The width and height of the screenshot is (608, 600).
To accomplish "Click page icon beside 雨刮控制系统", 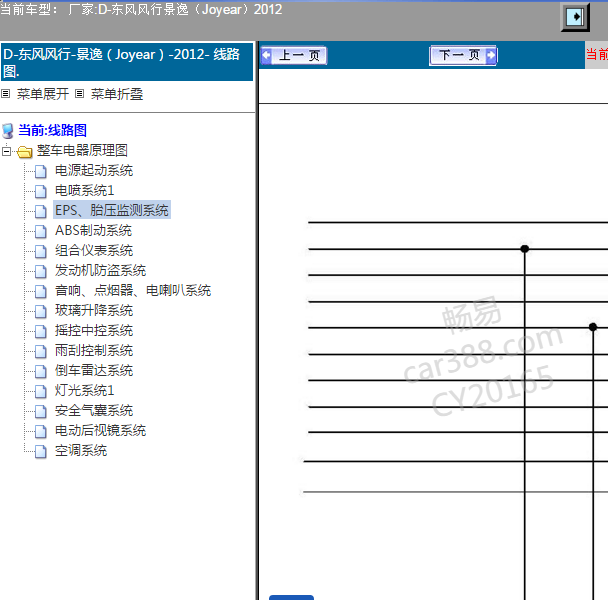I will (41, 351).
